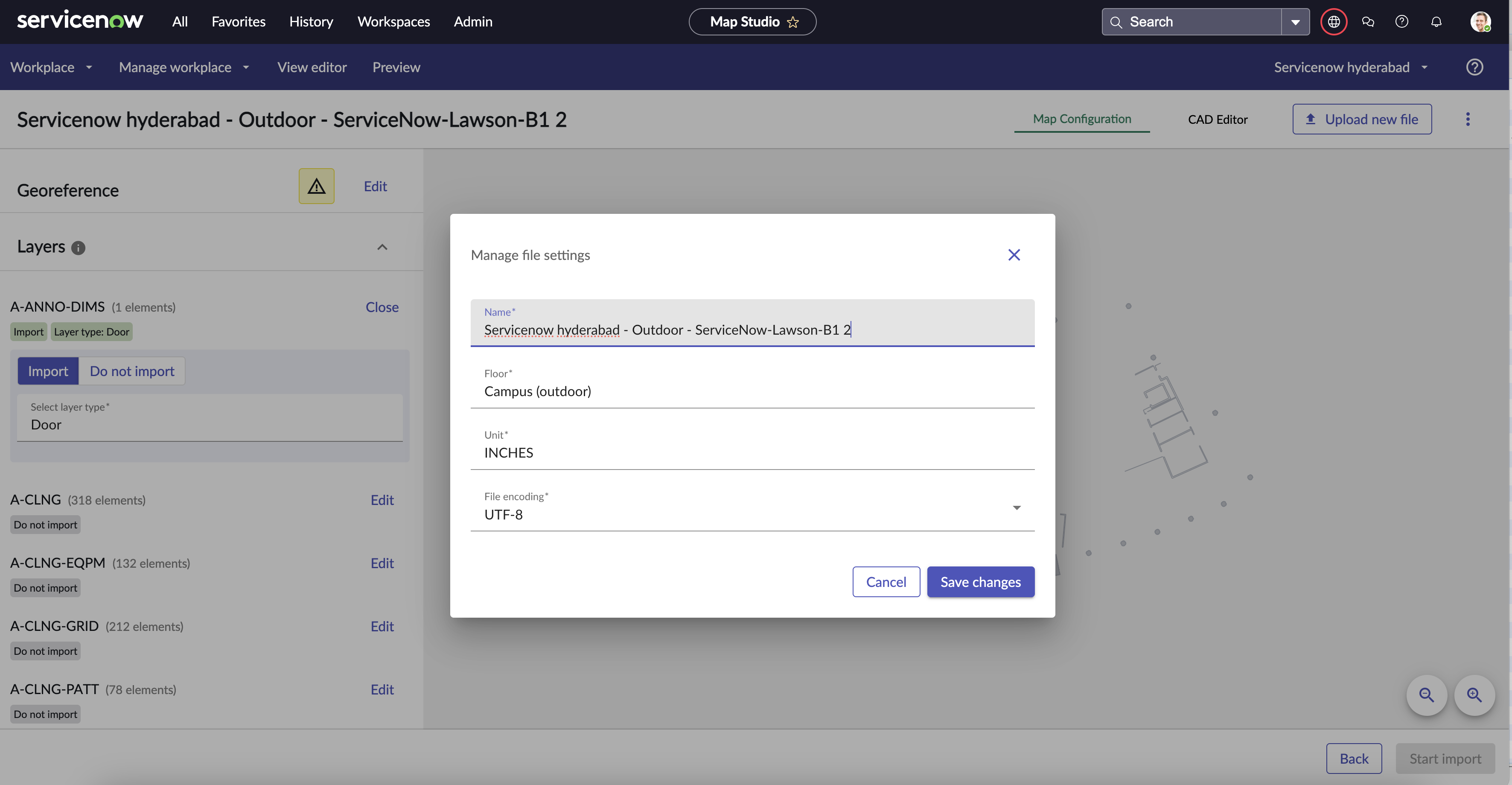Click the ServiceNow logo
Image resolution: width=1512 pixels, height=785 pixels.
[80, 21]
